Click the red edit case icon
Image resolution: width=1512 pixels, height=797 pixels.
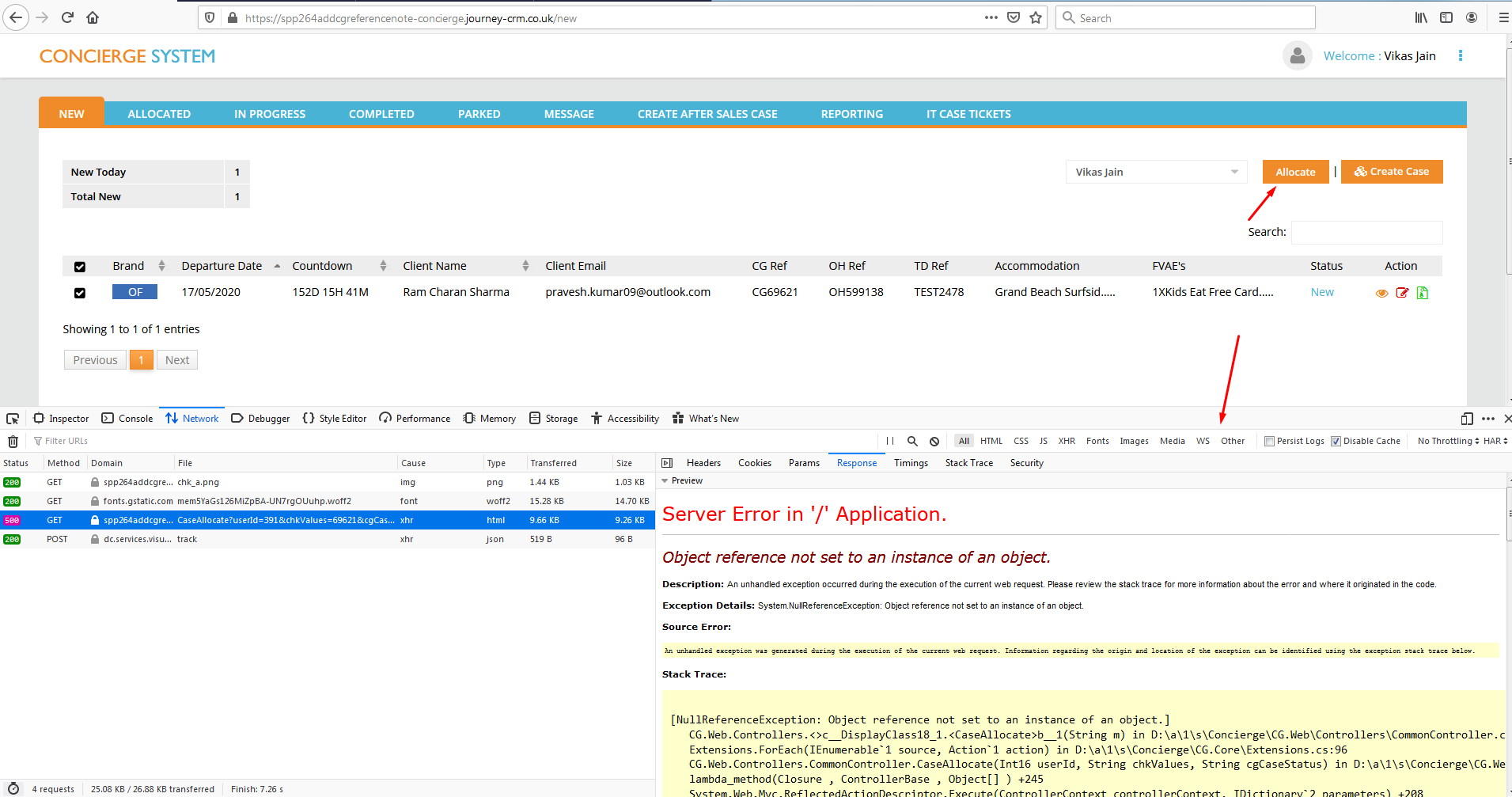click(1402, 293)
